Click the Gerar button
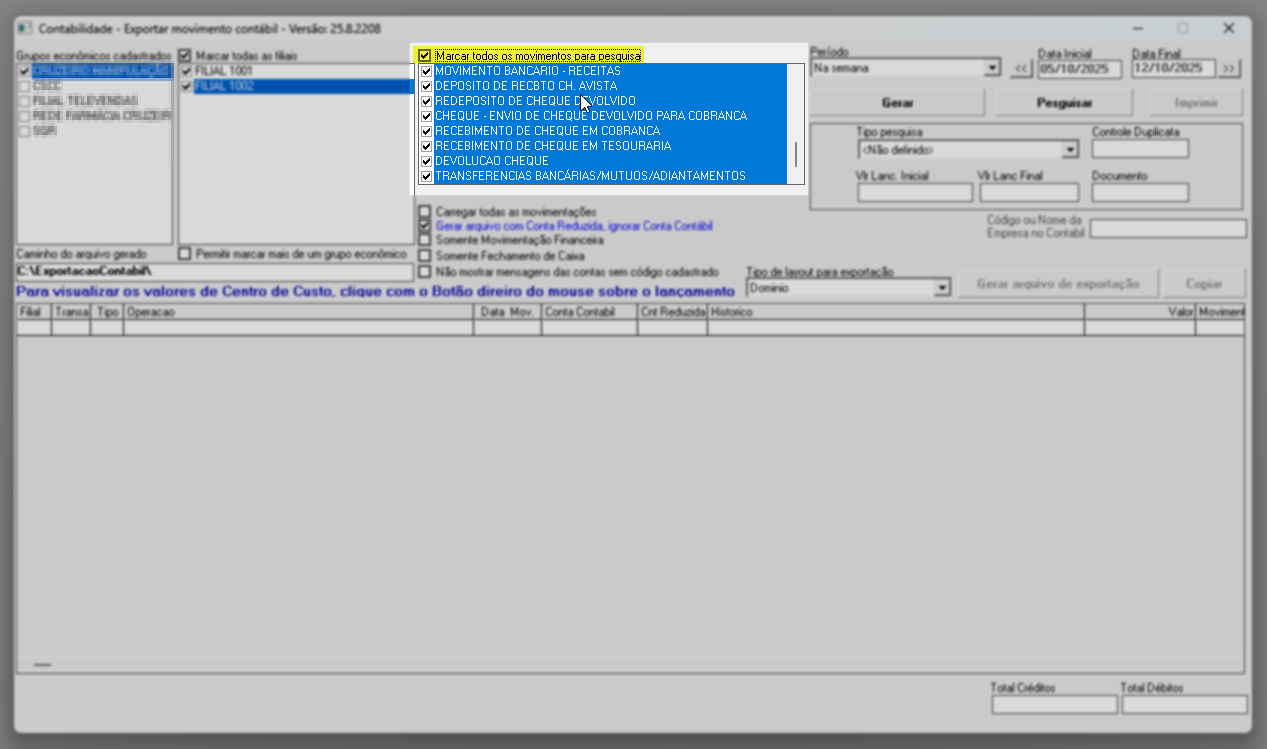This screenshot has height=749, width=1267. 897,102
